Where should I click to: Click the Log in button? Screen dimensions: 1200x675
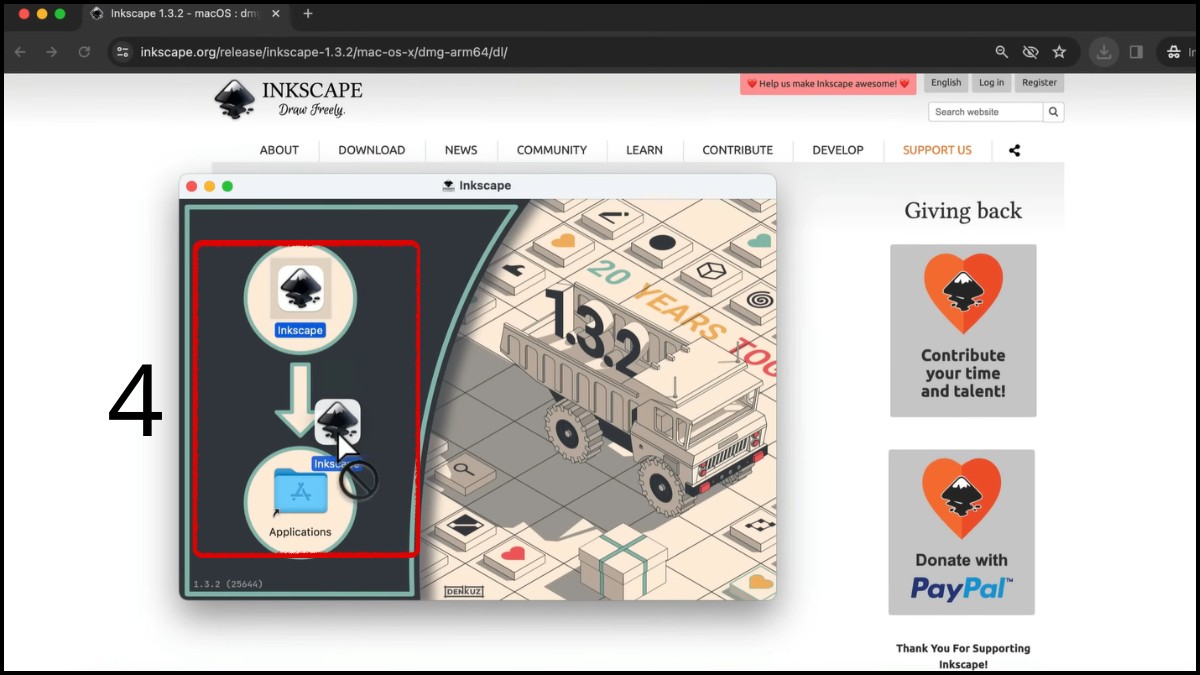tap(991, 83)
